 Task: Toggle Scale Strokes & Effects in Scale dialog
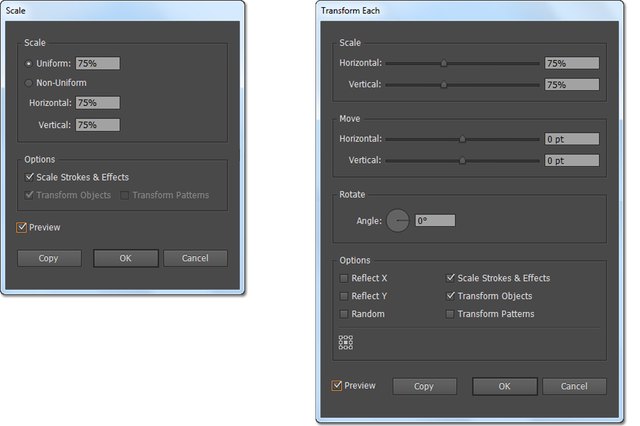click(29, 177)
